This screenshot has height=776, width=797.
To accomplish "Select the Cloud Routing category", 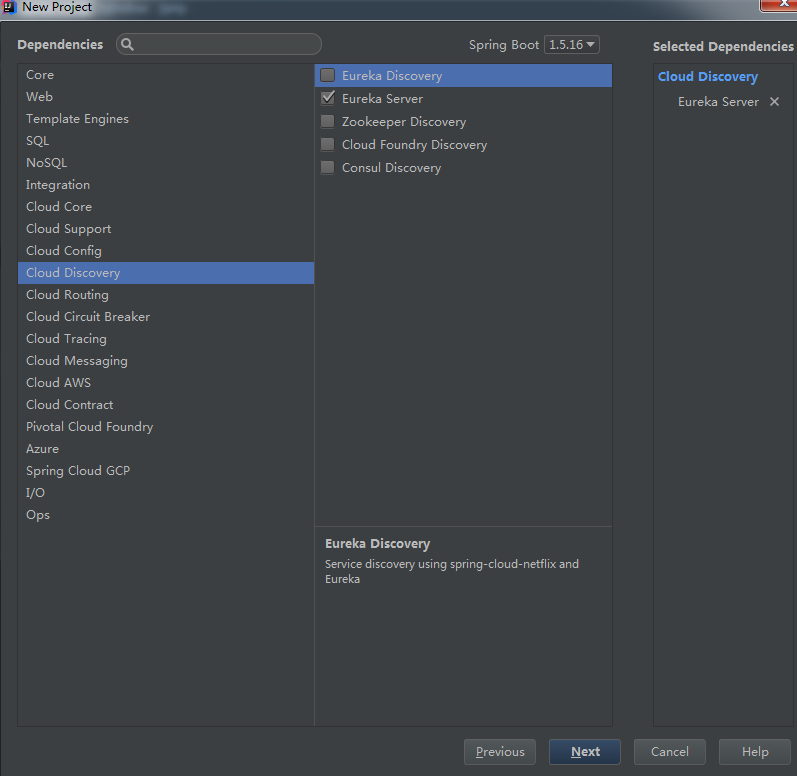I will coord(67,295).
